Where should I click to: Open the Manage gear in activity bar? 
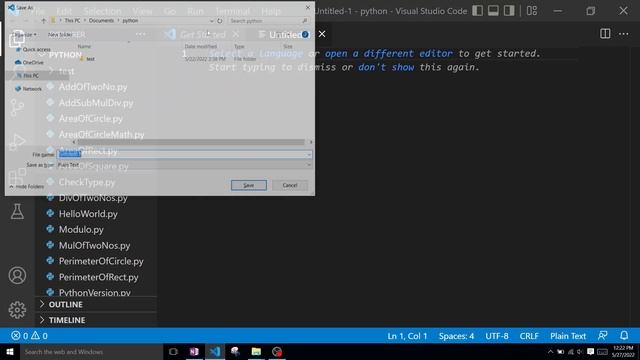pos(17,310)
